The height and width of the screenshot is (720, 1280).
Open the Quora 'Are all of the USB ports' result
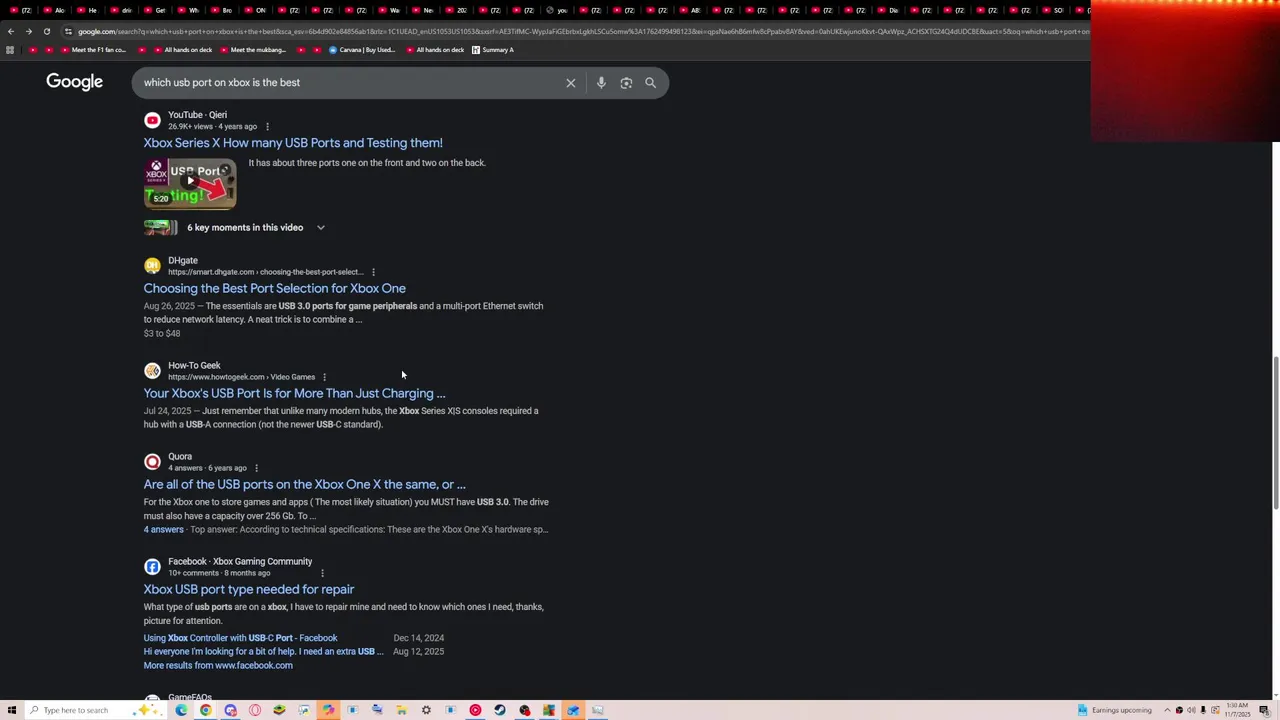(304, 484)
